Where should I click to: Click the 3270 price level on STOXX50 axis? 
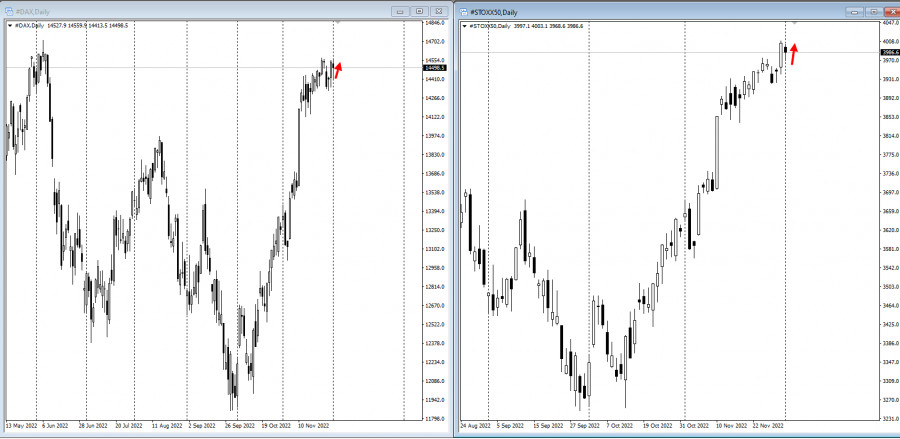[891, 400]
